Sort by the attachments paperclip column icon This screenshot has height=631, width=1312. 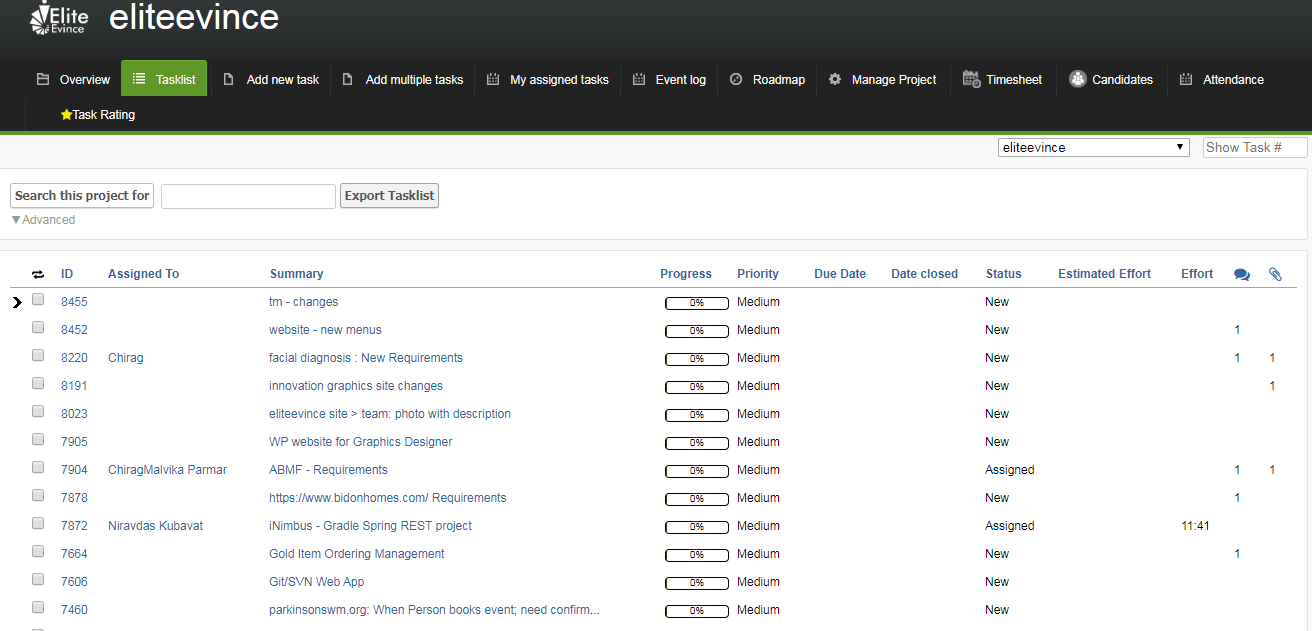point(1275,274)
